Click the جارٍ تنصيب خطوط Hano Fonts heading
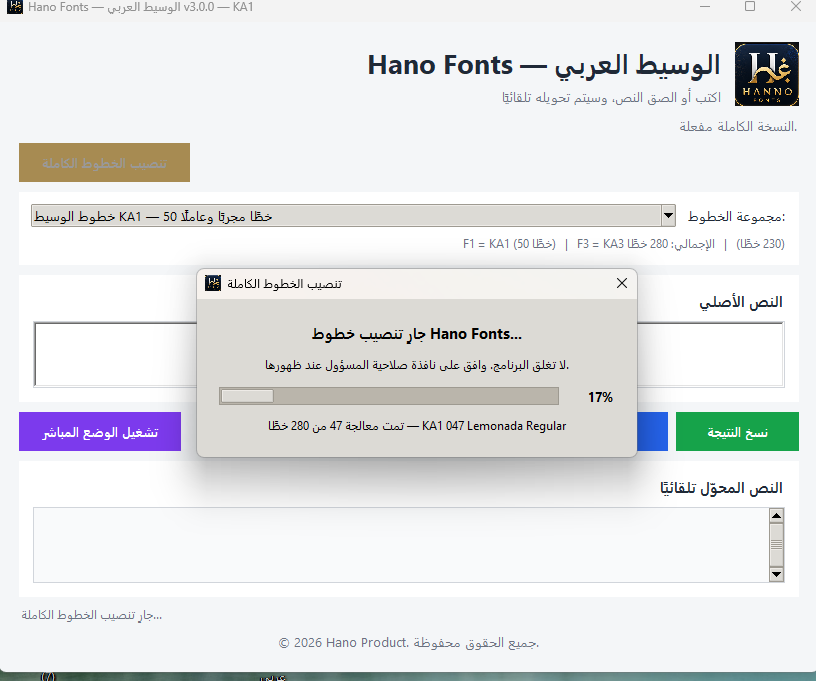This screenshot has height=681, width=816. pyautogui.click(x=416, y=333)
